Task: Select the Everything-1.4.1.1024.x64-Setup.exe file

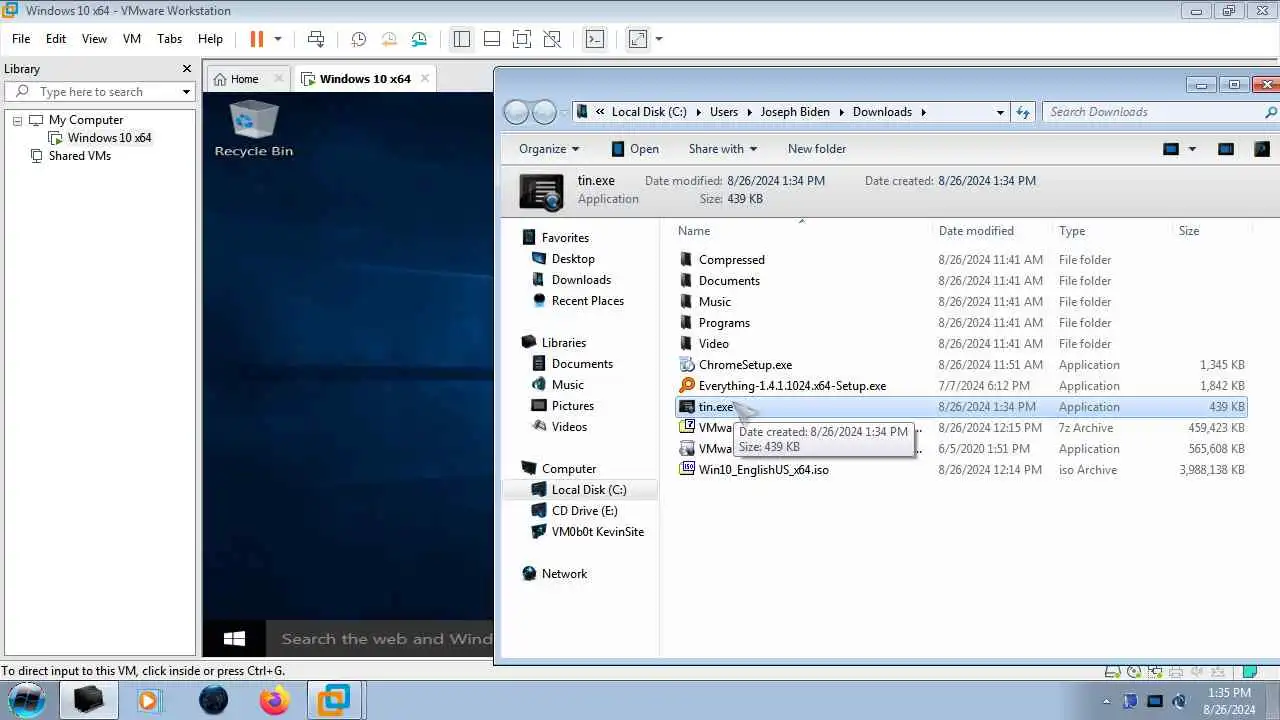Action: coord(792,386)
